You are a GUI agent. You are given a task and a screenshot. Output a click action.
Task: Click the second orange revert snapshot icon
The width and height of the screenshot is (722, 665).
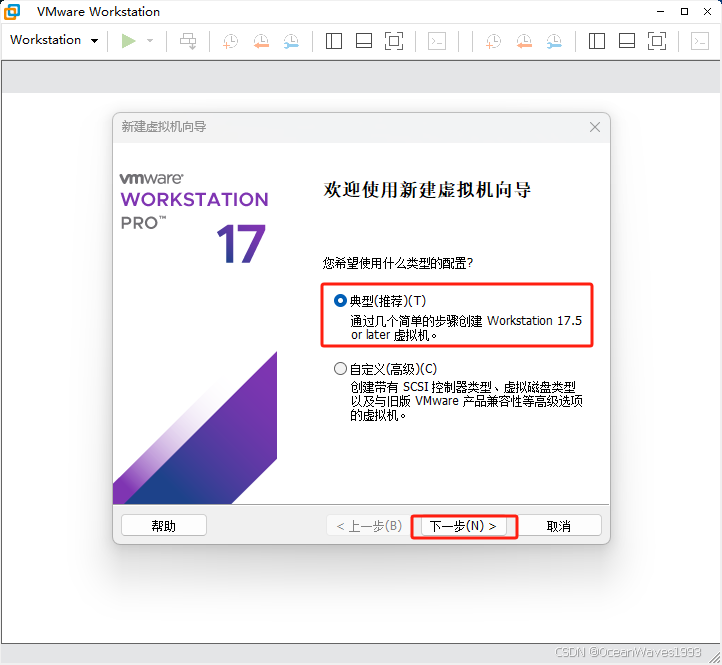524,41
